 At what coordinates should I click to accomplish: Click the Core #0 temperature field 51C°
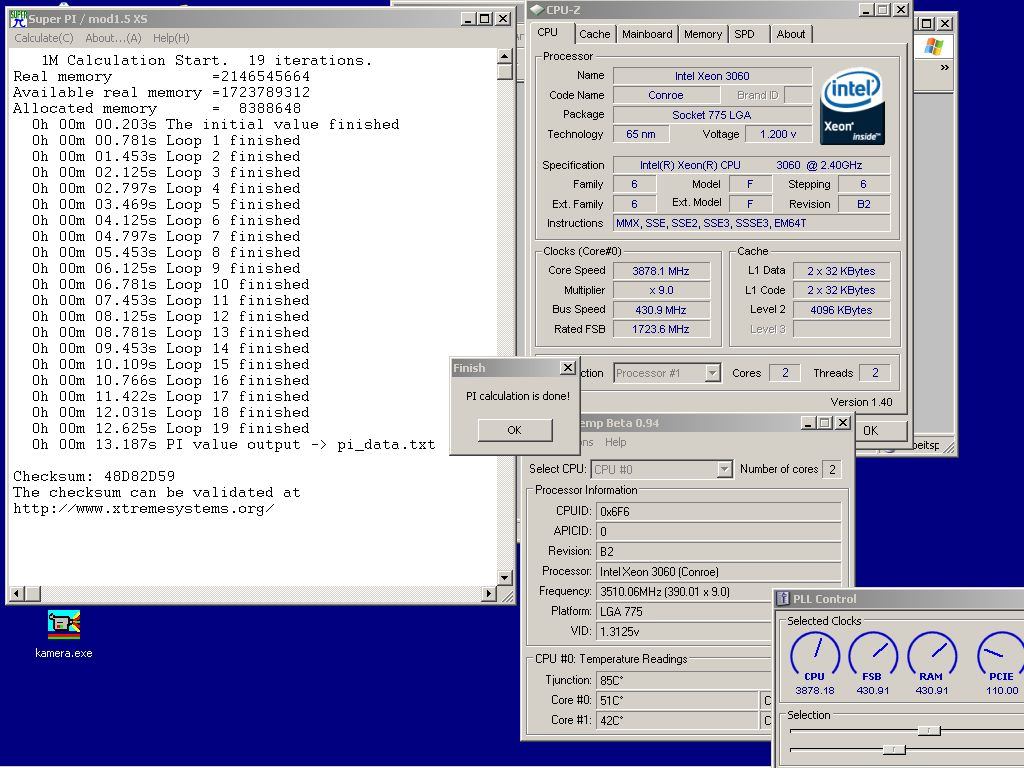pyautogui.click(x=677, y=700)
